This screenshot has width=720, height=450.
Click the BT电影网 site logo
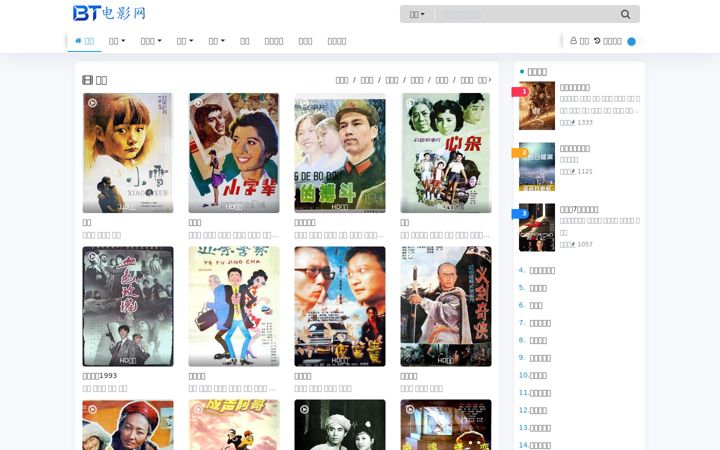(x=109, y=13)
